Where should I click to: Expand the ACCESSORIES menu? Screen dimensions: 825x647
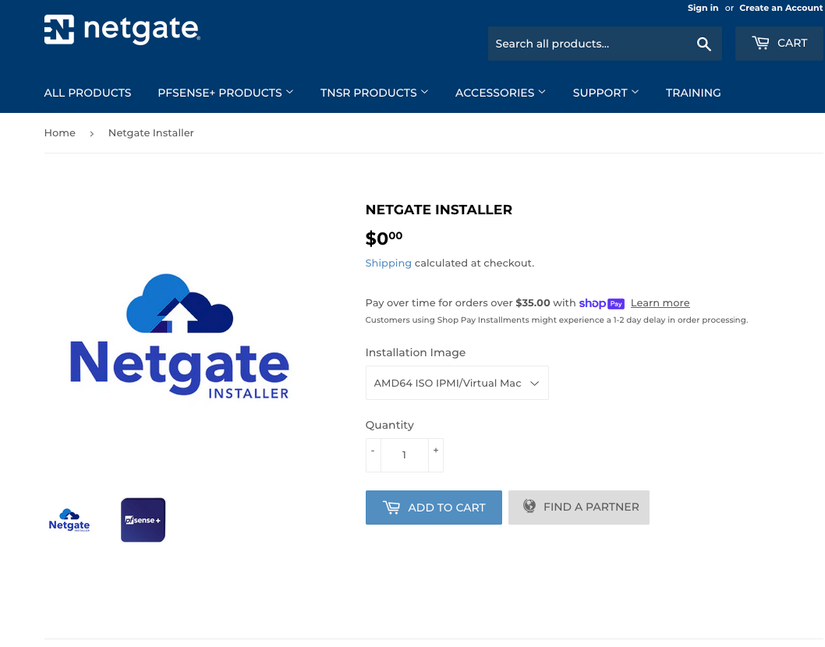pos(500,92)
